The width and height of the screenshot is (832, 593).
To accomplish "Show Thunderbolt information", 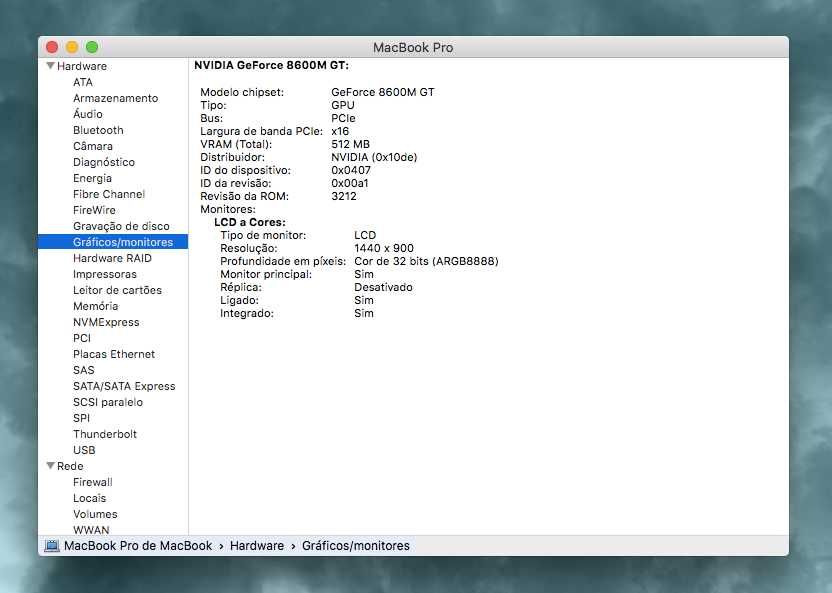I will point(105,434).
